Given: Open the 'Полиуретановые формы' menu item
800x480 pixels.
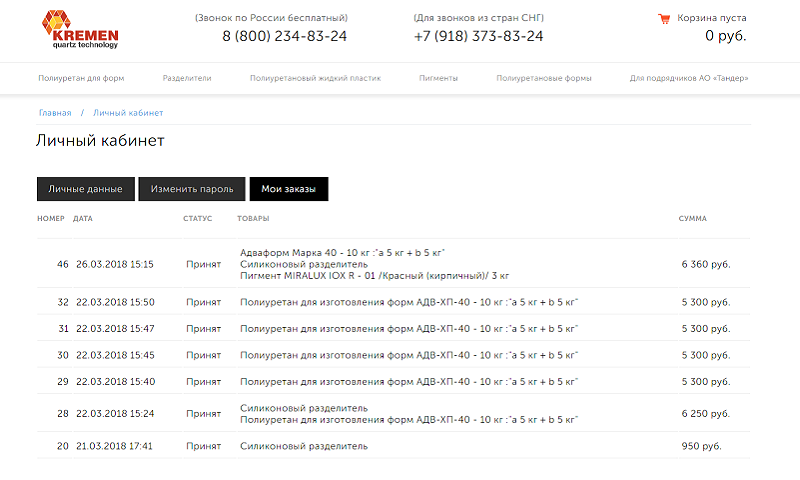Looking at the screenshot, I should point(544,78).
